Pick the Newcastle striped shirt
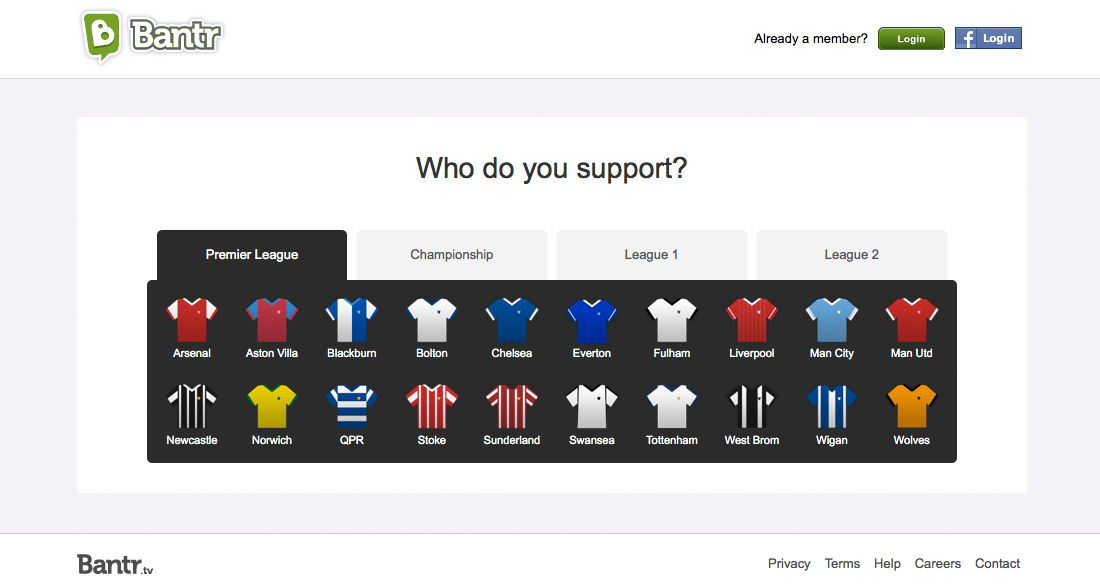Viewport: 1100px width, 585px height. pos(192,406)
